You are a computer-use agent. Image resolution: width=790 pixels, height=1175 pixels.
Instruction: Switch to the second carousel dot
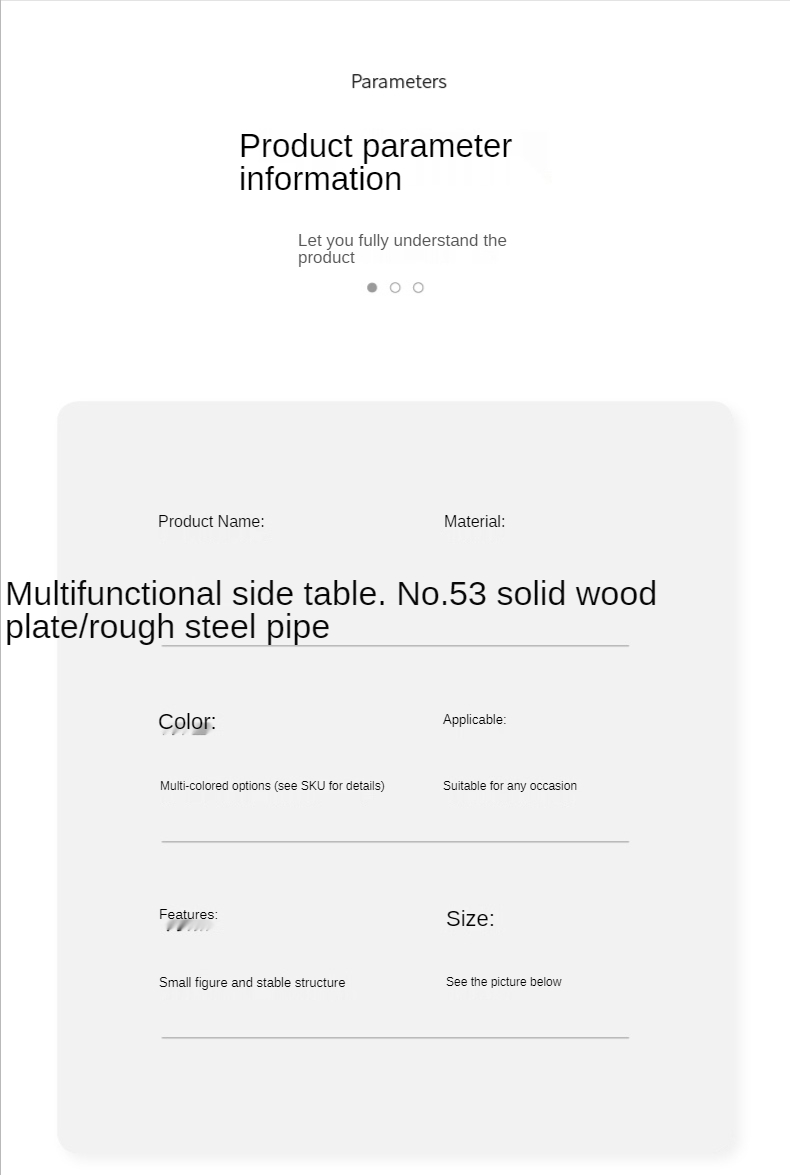coord(395,288)
